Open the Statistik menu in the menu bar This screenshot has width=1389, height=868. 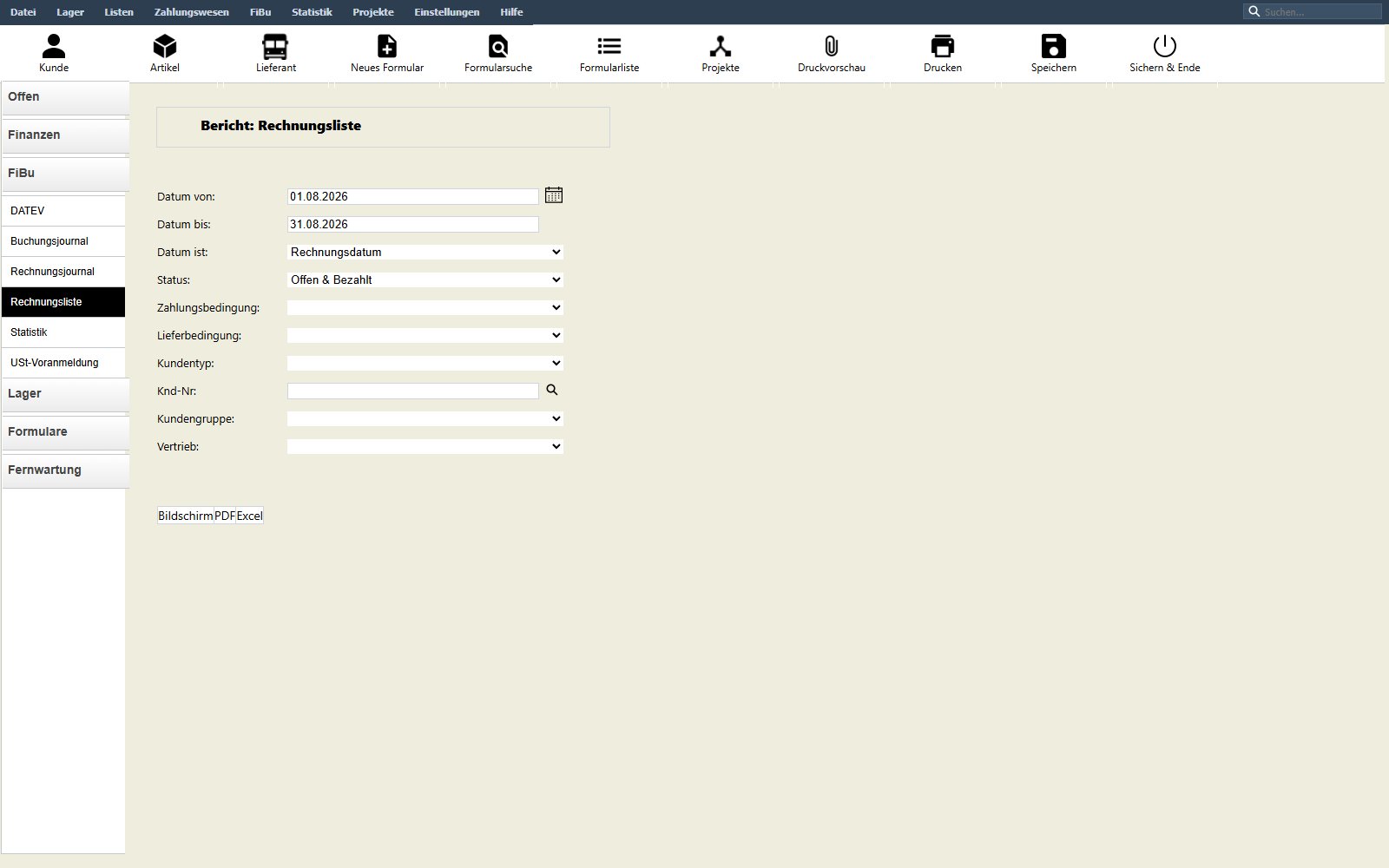(312, 12)
